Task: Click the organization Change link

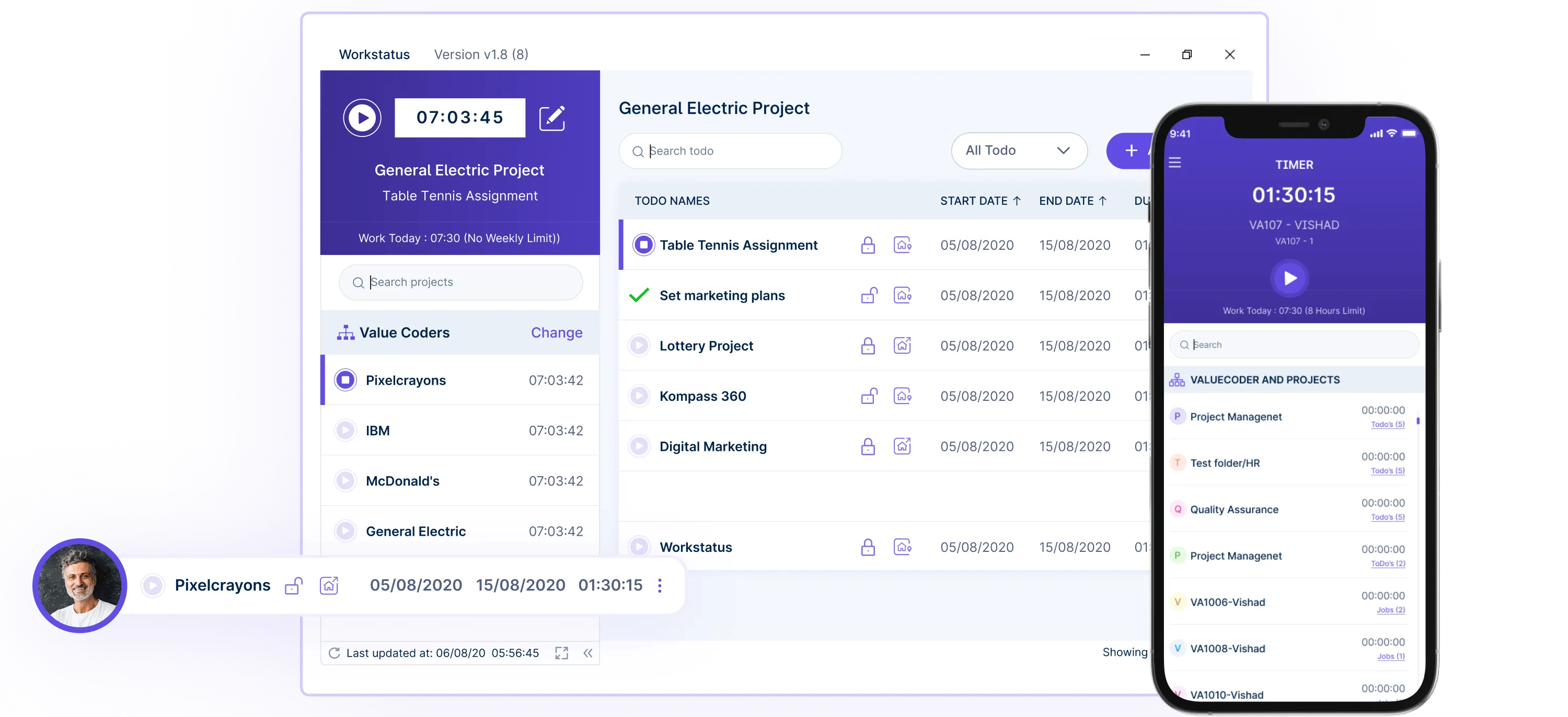Action: (556, 332)
